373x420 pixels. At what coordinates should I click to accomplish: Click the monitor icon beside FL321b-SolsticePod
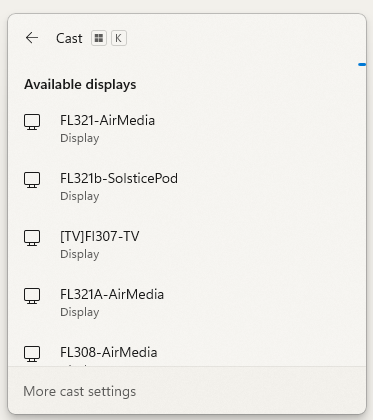[32, 180]
